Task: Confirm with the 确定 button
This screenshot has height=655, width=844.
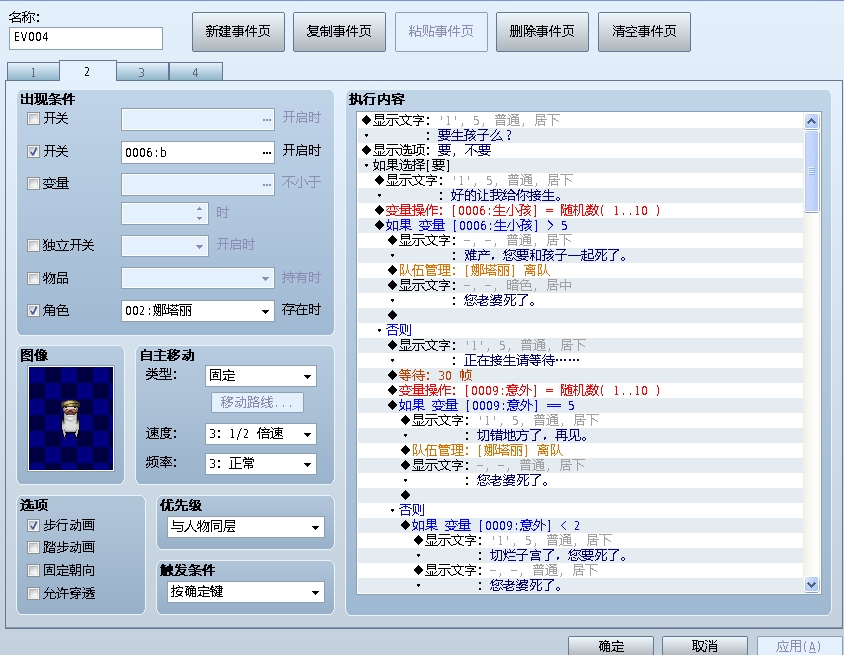Action: [x=611, y=645]
